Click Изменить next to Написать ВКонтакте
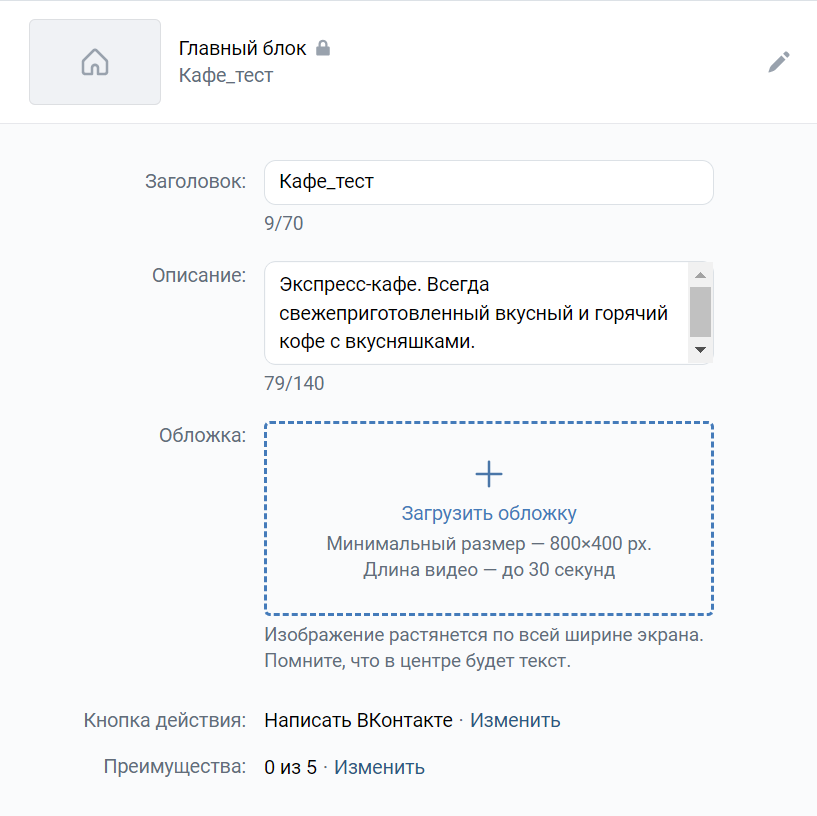This screenshot has width=817, height=816. coord(515,720)
